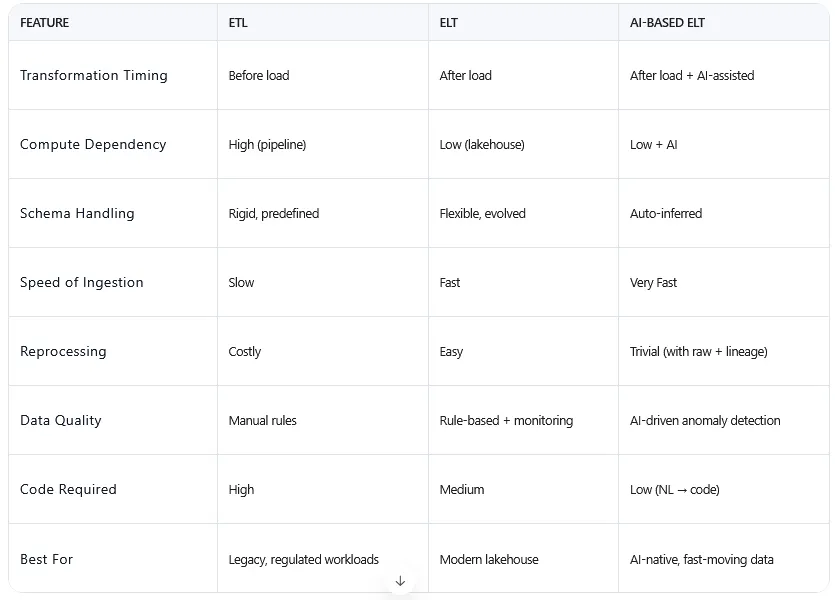This screenshot has height=600, width=835.
Task: Select the AI-BASED ELT column header
Action: pos(667,23)
